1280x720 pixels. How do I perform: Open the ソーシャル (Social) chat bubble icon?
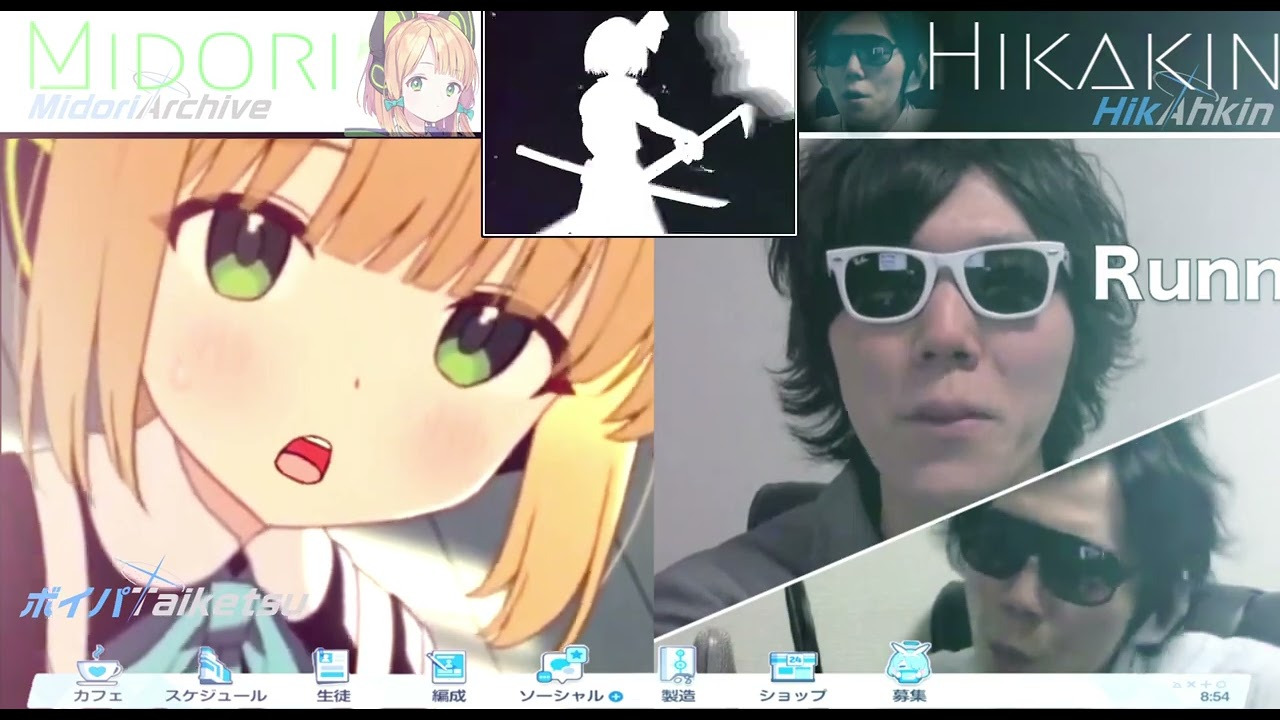(564, 665)
